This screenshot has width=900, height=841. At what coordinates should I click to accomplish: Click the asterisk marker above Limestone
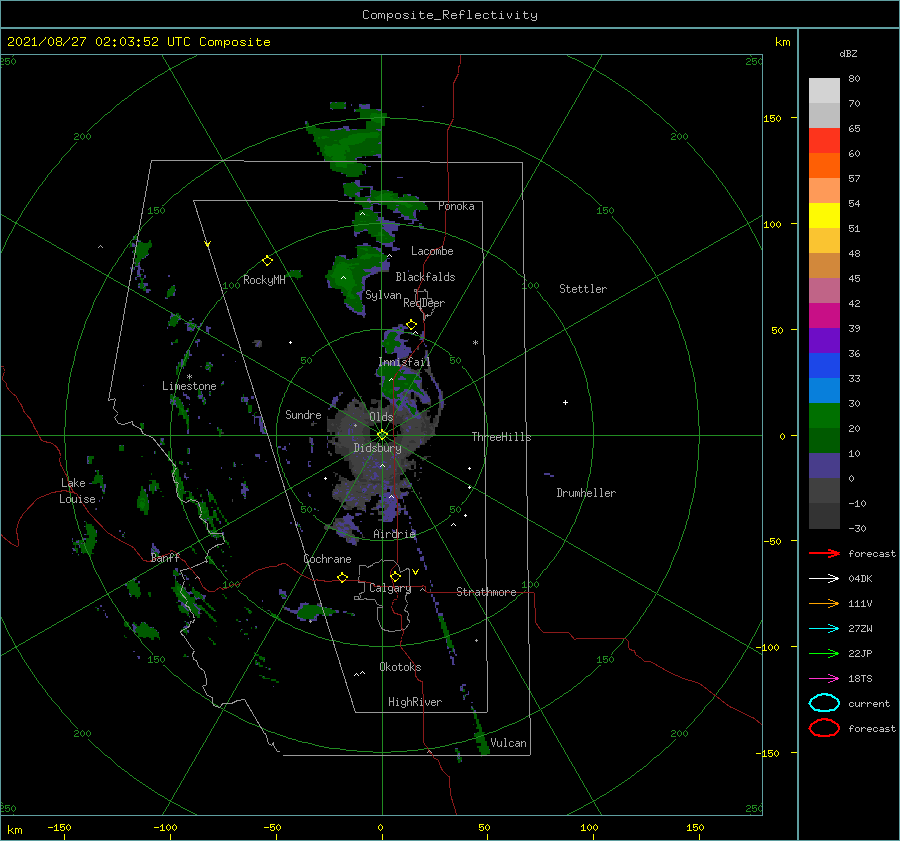coord(189,377)
